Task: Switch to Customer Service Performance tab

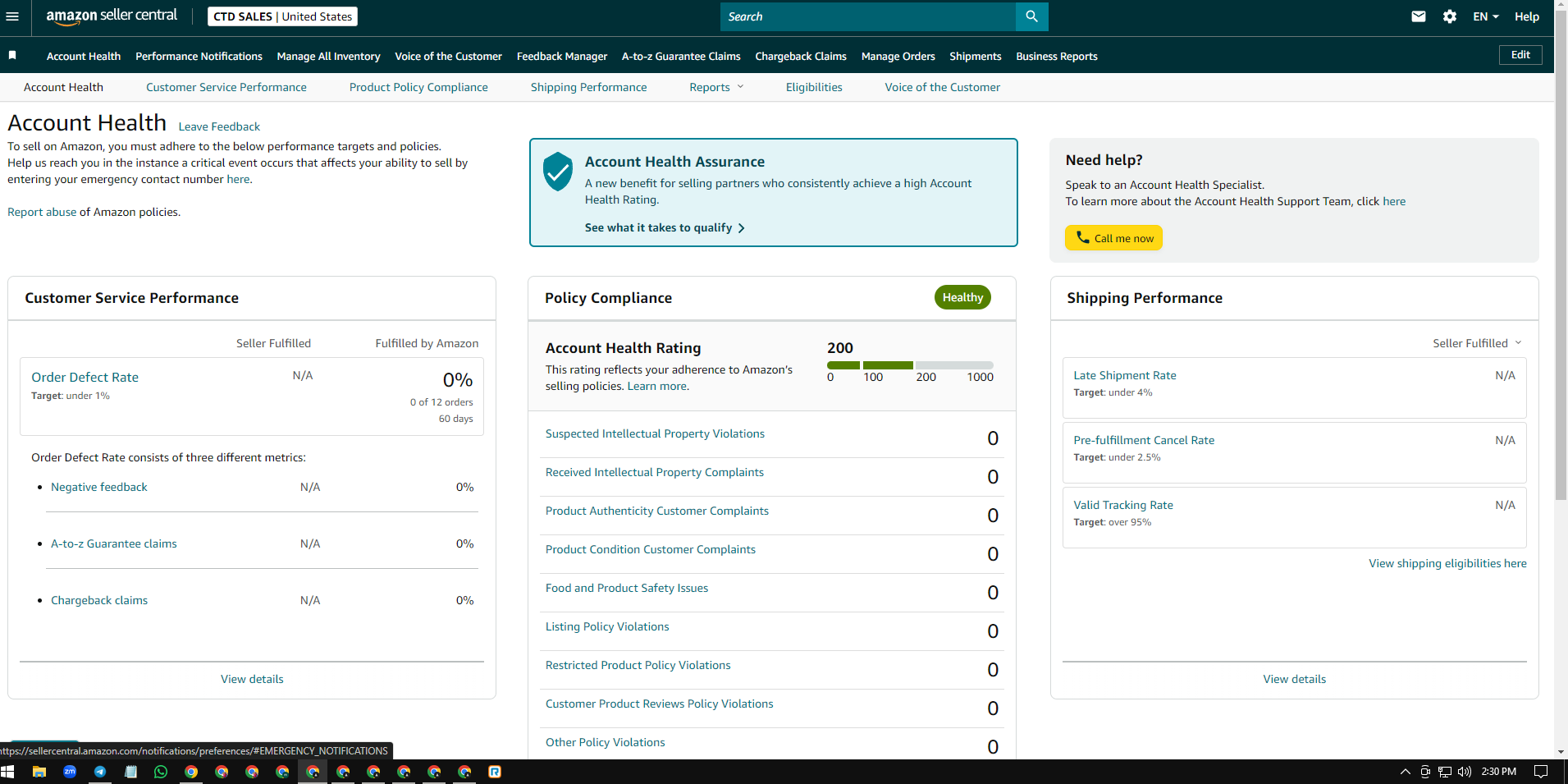Action: pos(226,87)
